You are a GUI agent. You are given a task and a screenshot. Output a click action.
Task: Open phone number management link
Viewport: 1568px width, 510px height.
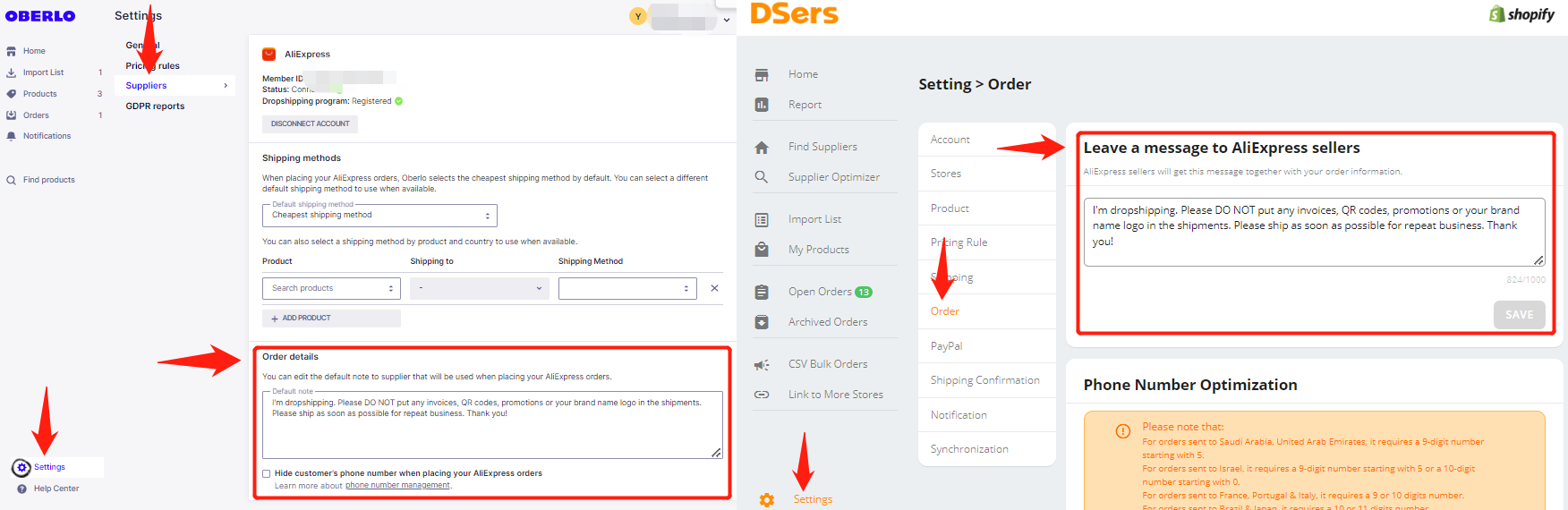(x=397, y=486)
